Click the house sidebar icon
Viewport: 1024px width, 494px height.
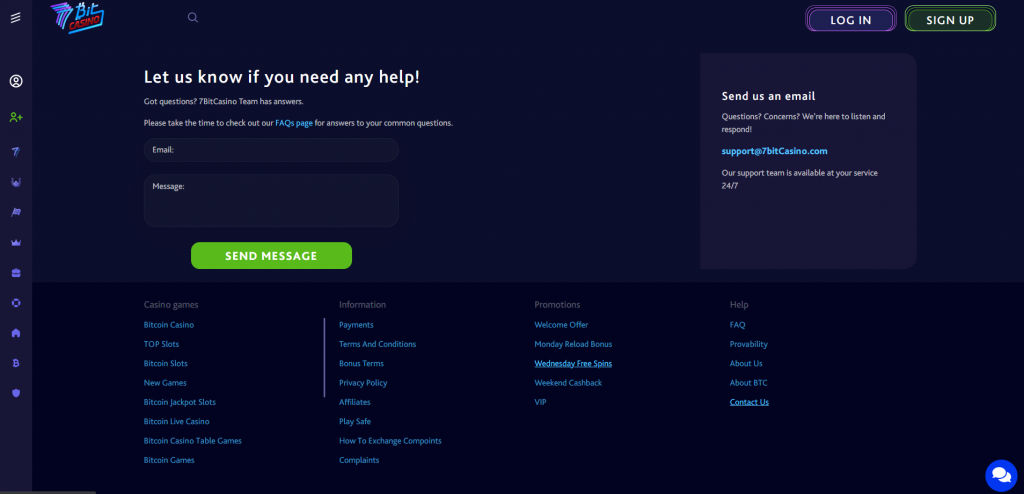tap(16, 333)
